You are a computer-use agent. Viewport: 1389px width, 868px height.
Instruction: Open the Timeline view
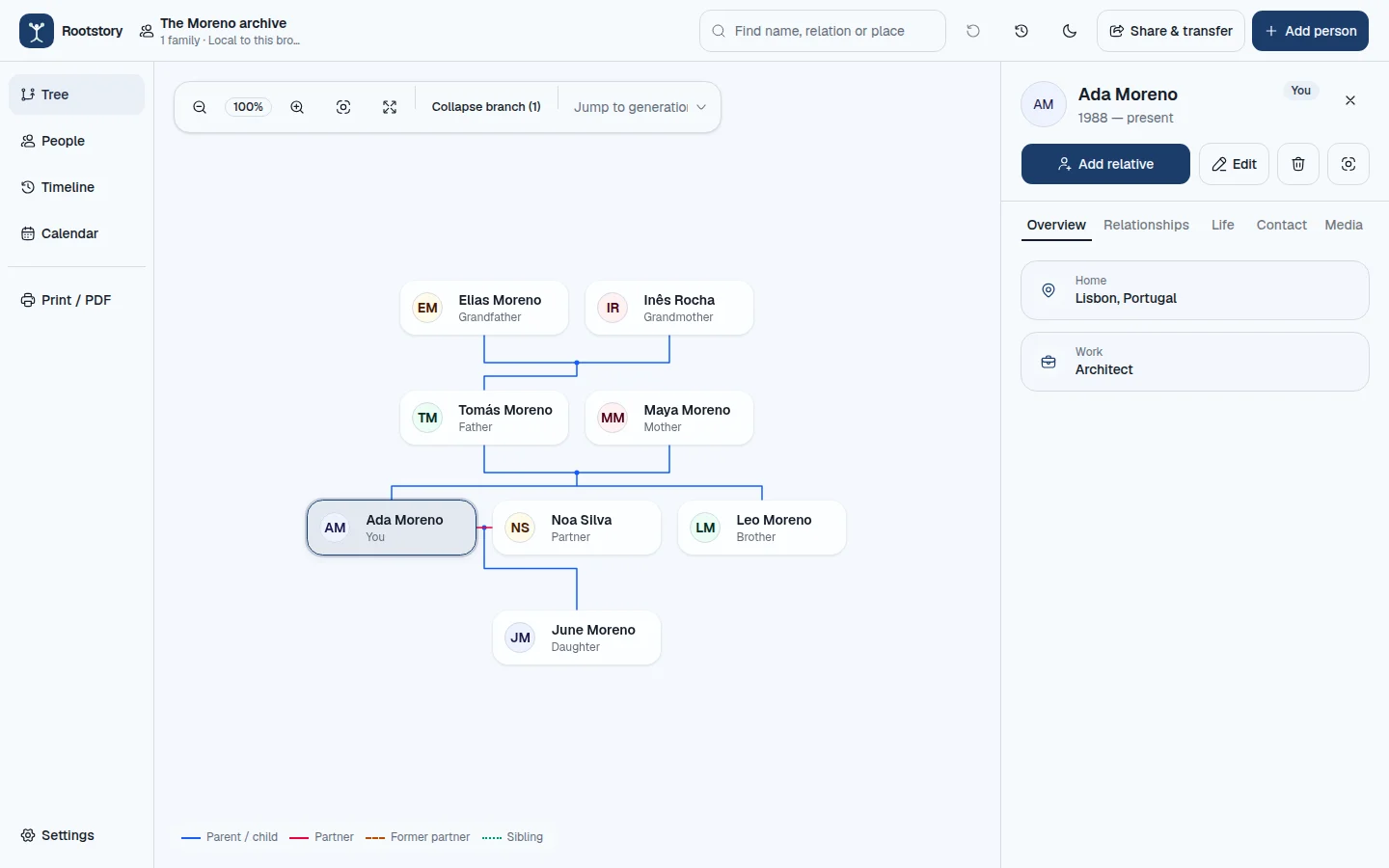(x=76, y=187)
